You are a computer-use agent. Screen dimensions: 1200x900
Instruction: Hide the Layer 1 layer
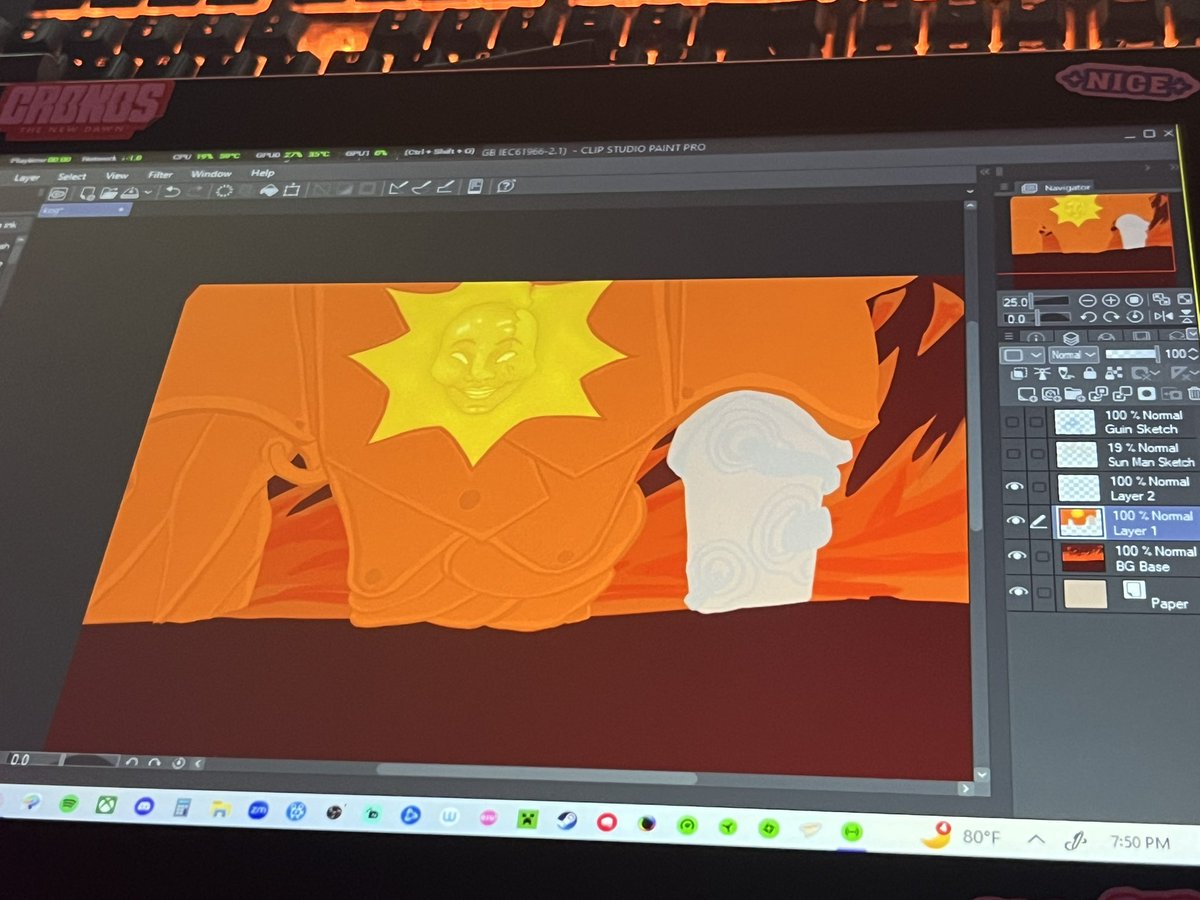(x=1017, y=521)
